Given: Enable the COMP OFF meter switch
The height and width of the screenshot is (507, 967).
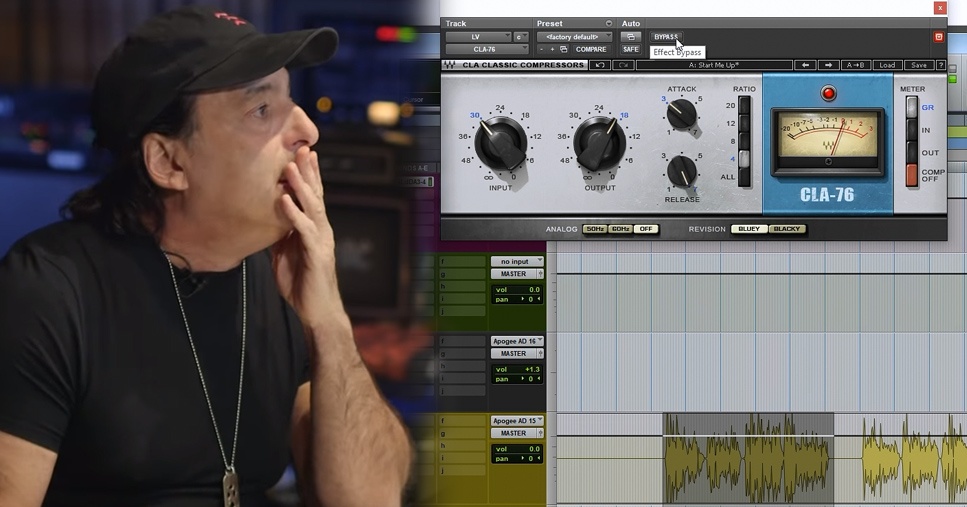Looking at the screenshot, I should click(x=912, y=175).
